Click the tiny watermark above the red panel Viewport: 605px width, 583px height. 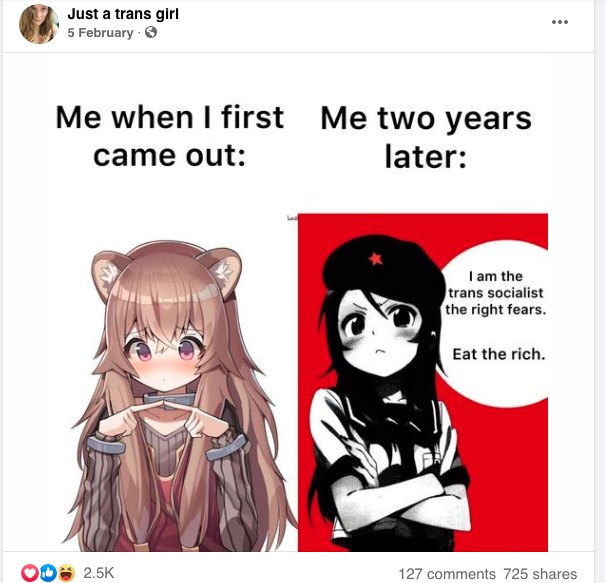pos(292,218)
